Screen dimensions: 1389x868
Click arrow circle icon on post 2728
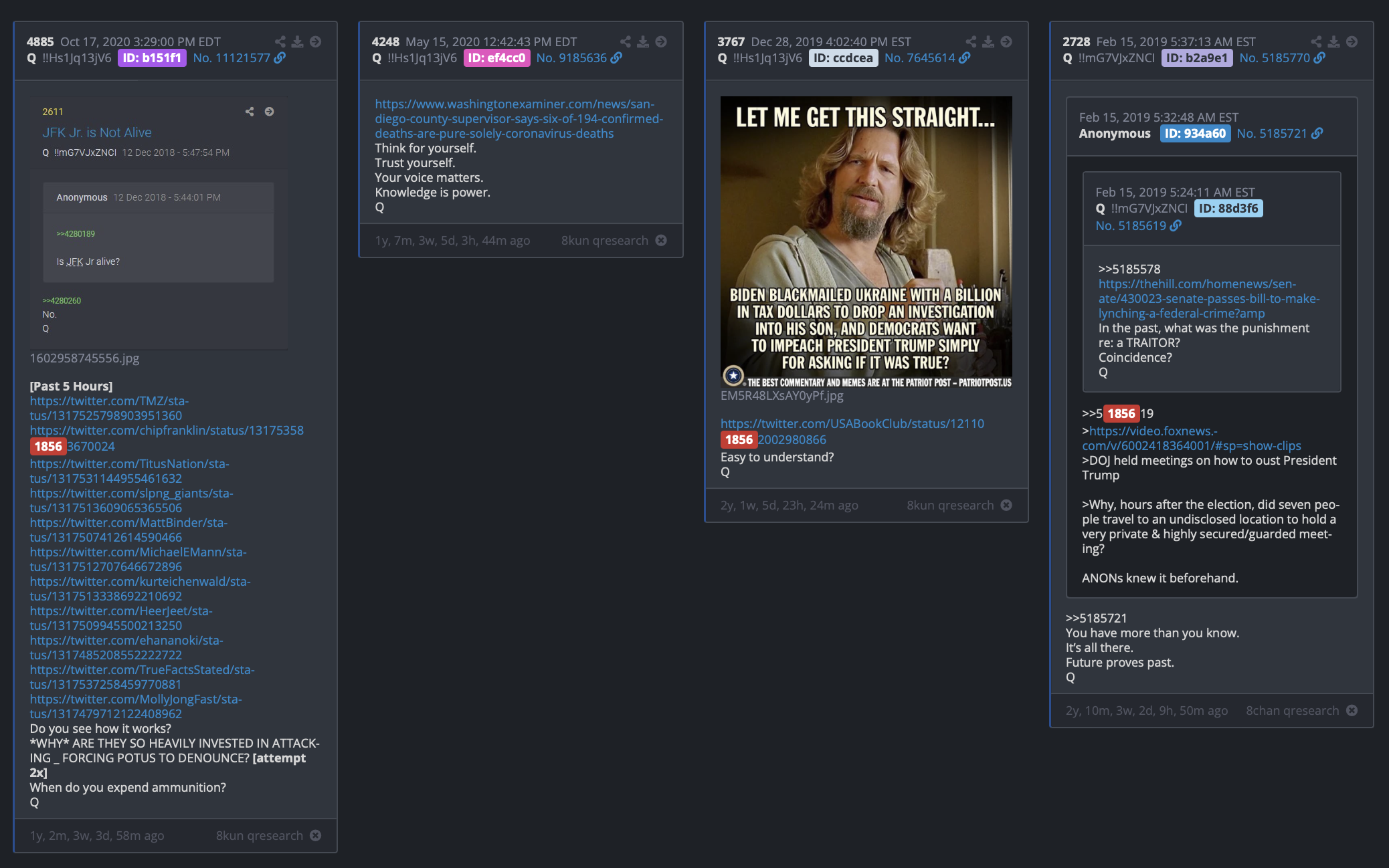[x=1352, y=41]
